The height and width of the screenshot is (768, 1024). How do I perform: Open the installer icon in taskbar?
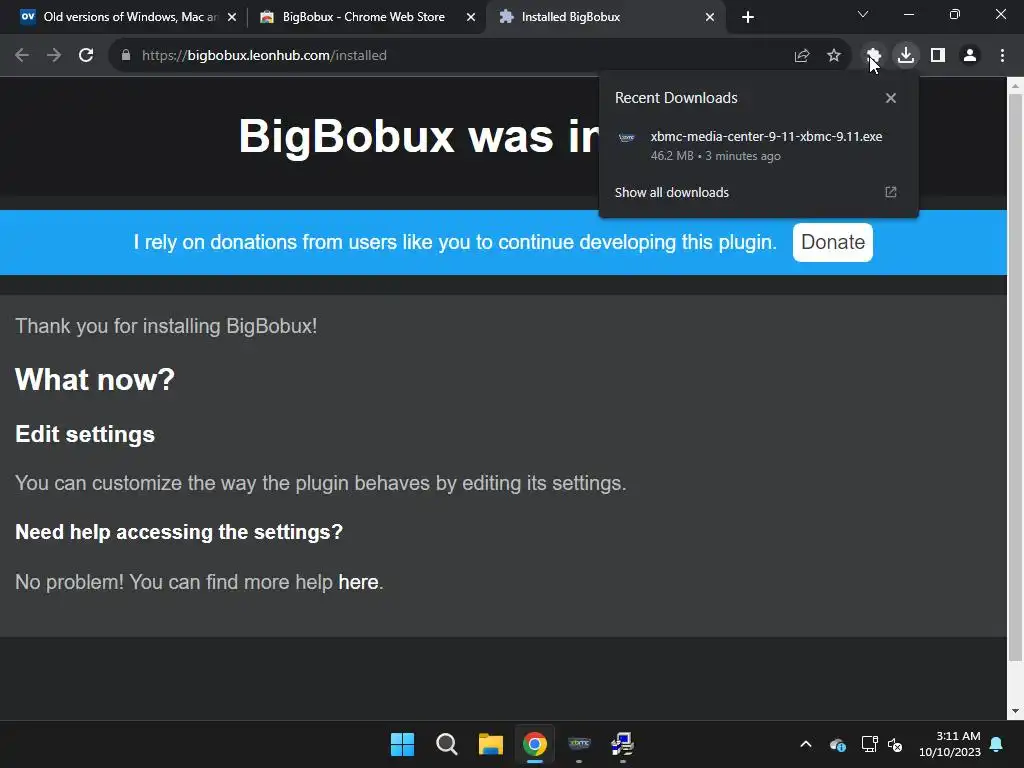click(x=623, y=744)
